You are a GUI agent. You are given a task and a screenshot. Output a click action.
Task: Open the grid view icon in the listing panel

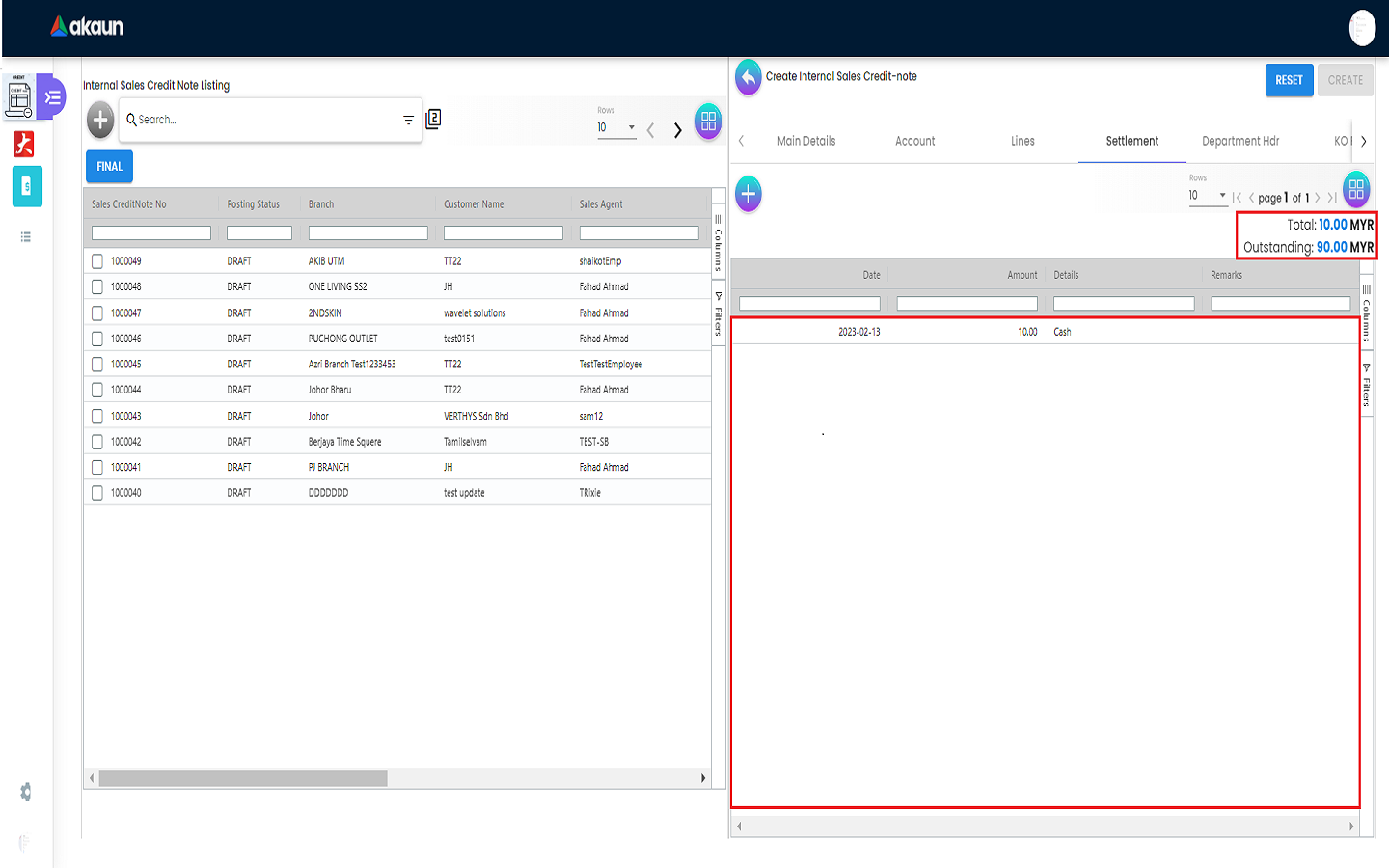(708, 122)
